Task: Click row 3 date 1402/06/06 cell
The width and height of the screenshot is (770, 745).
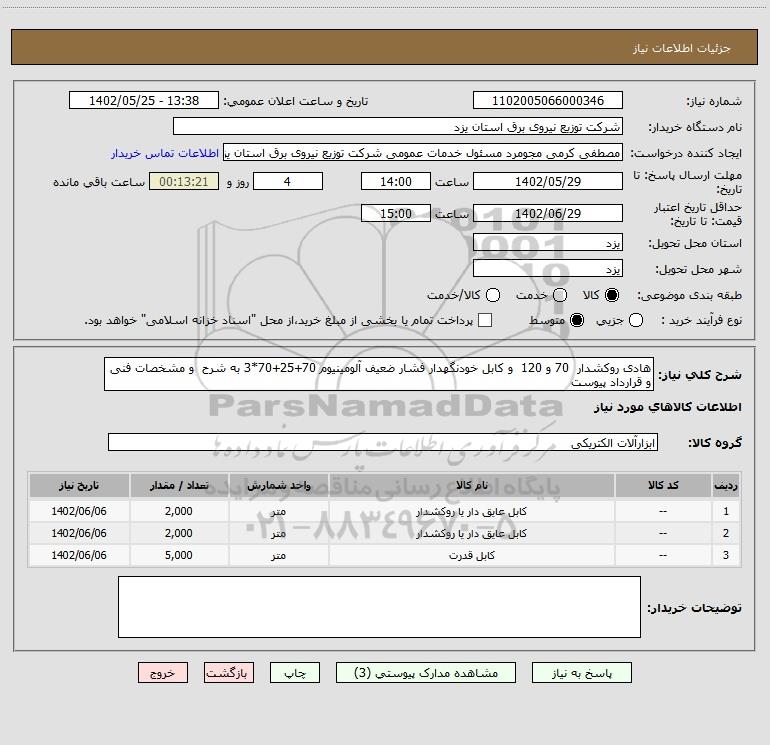Action: click(79, 555)
